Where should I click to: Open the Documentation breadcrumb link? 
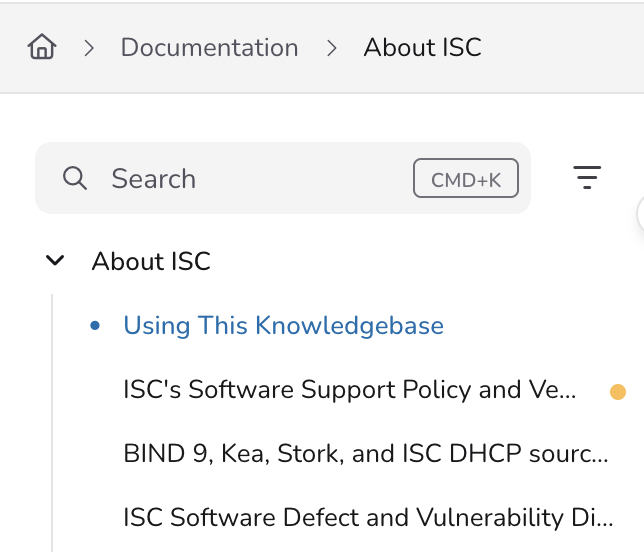pyautogui.click(x=209, y=47)
